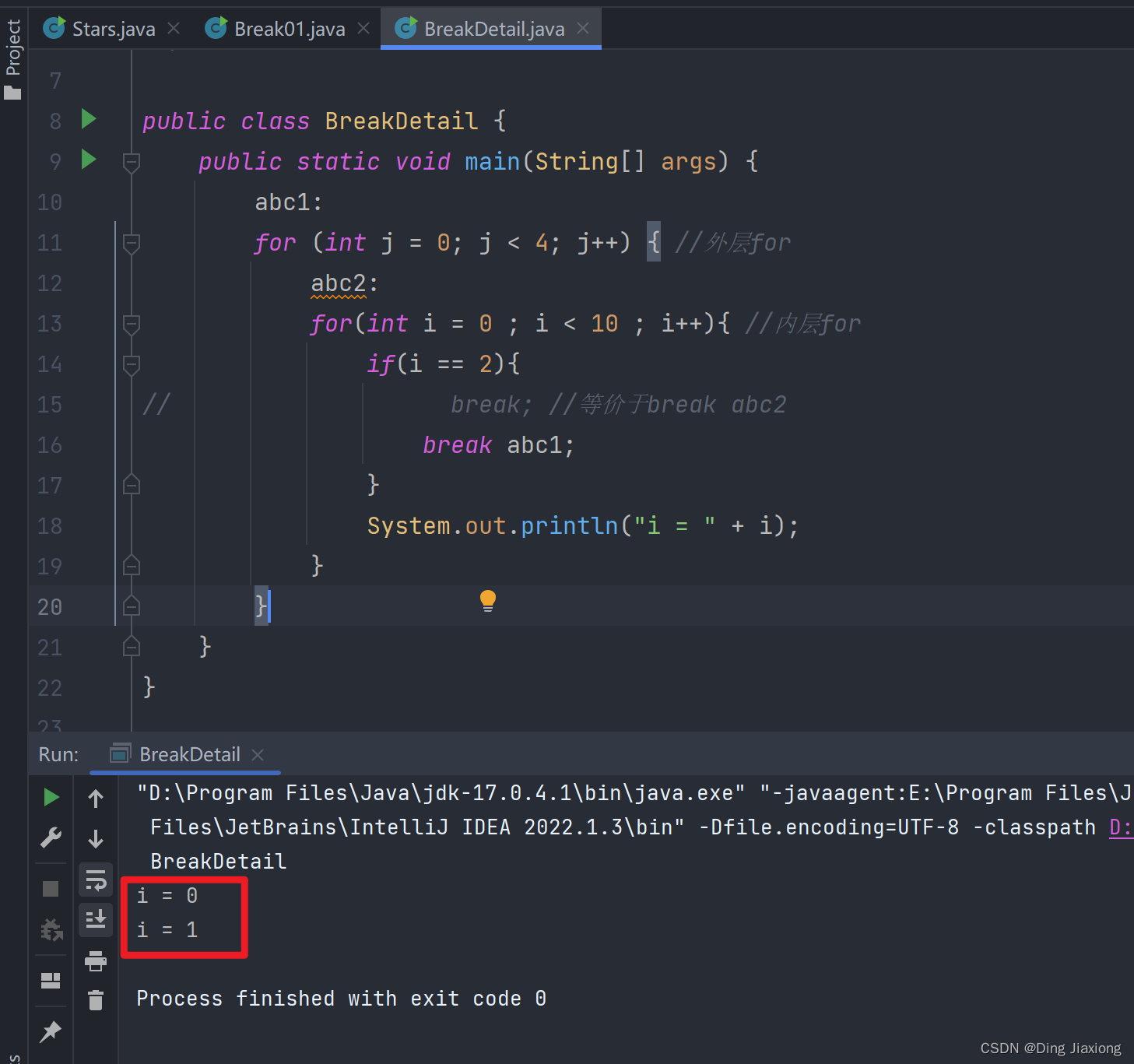Click the abc2: label on line 12

345,283
